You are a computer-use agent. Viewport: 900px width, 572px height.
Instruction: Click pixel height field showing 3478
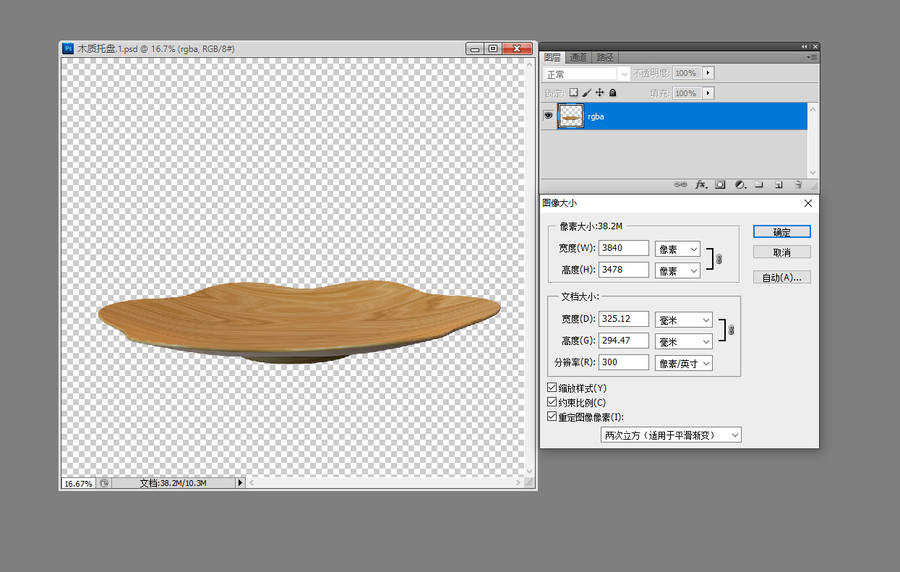pos(623,270)
